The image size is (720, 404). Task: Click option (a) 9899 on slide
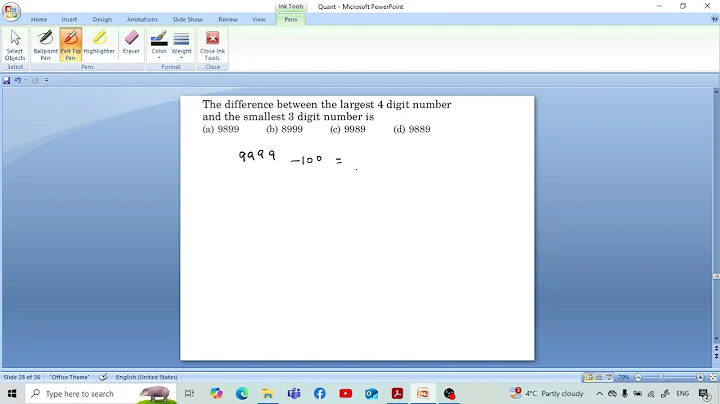221,129
